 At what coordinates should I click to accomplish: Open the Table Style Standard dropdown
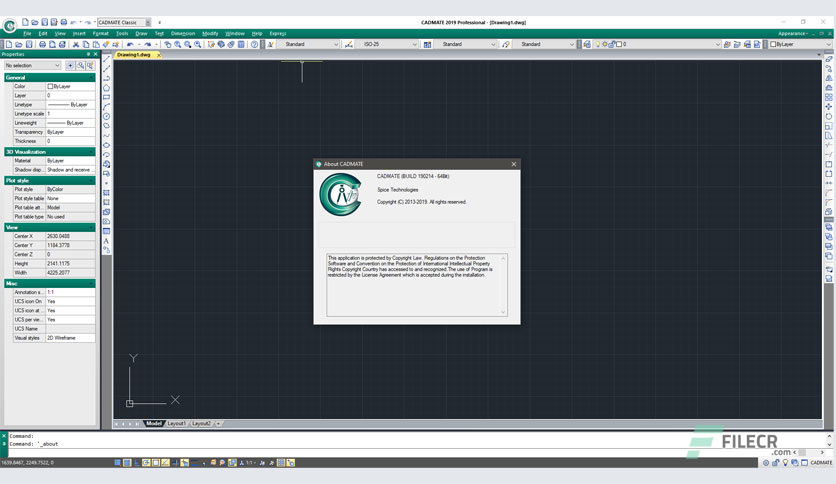pyautogui.click(x=465, y=44)
